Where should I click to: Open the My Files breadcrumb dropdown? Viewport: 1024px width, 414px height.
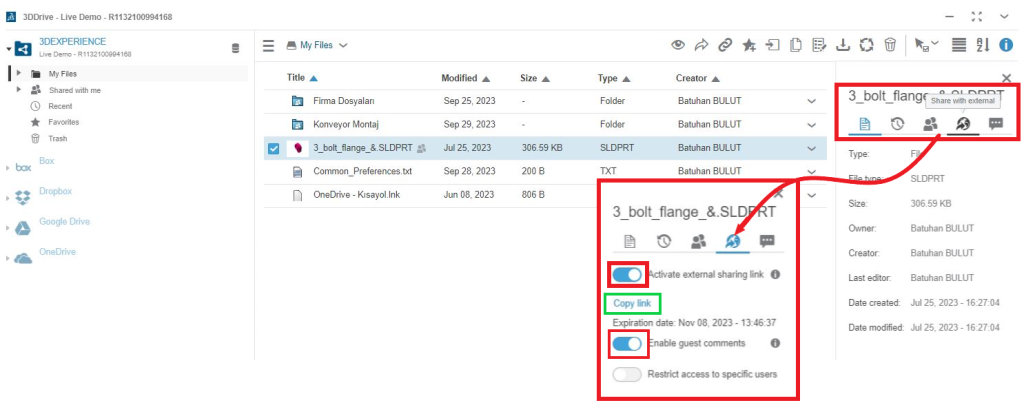[x=318, y=45]
